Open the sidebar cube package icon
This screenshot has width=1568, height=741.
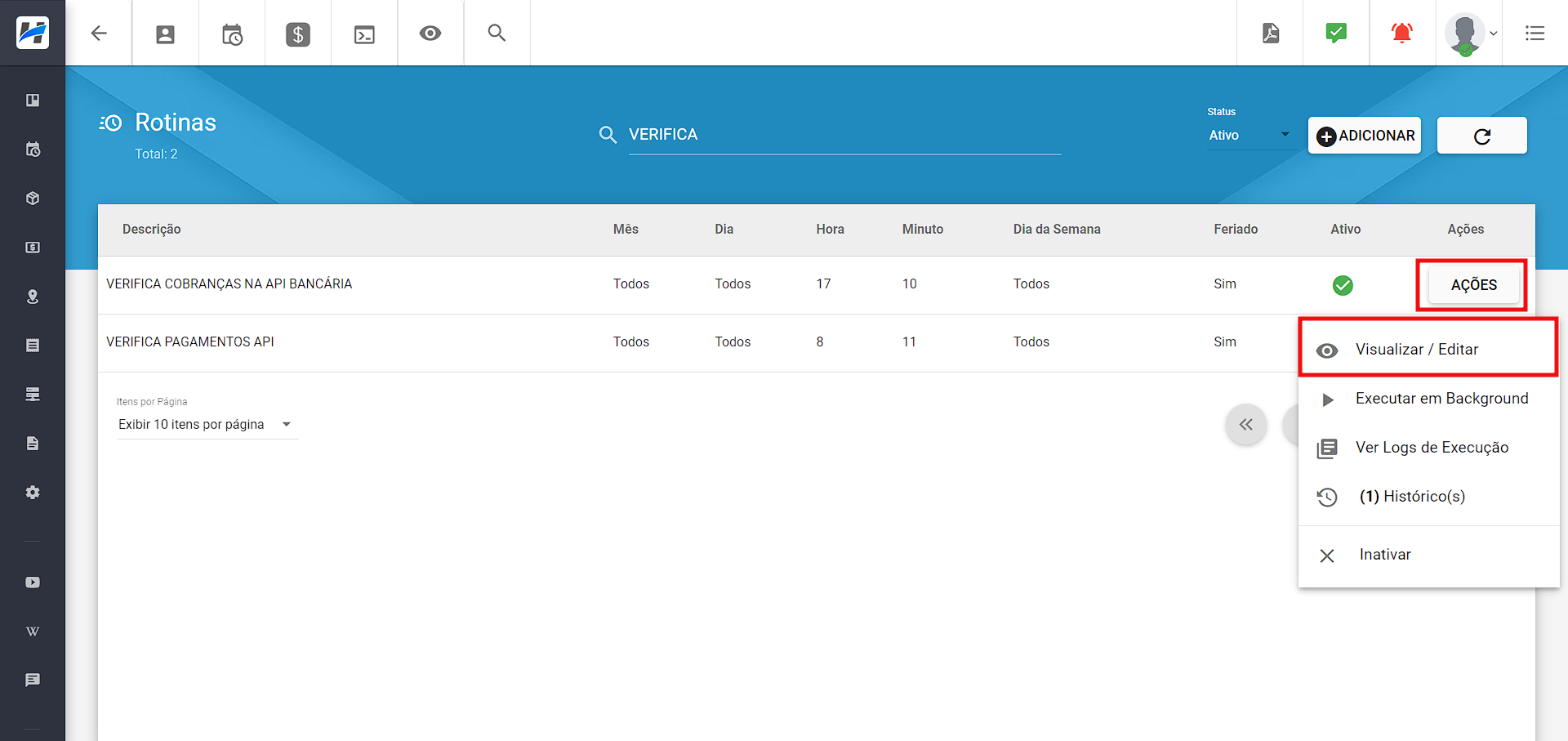(x=33, y=199)
